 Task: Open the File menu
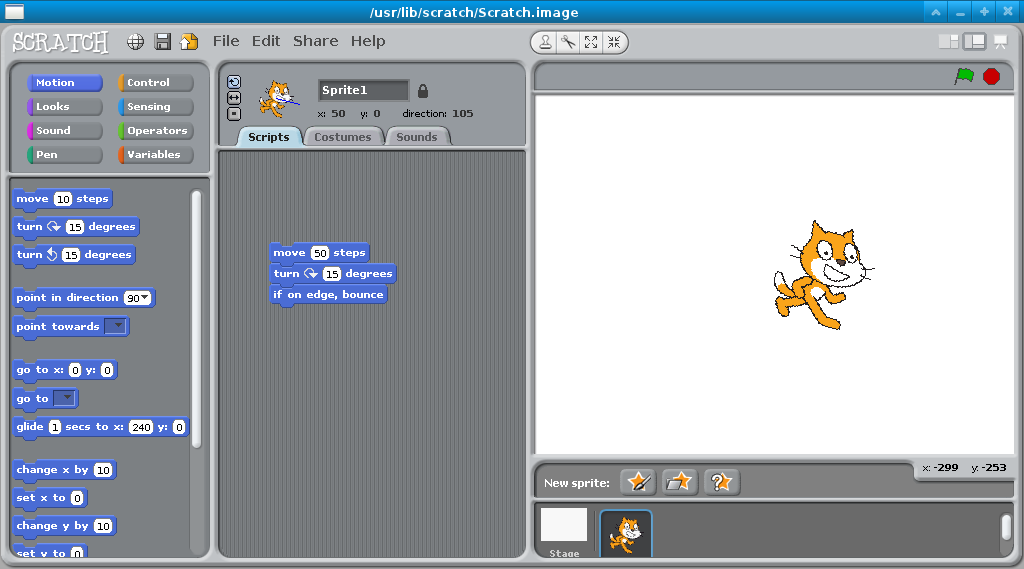(226, 41)
